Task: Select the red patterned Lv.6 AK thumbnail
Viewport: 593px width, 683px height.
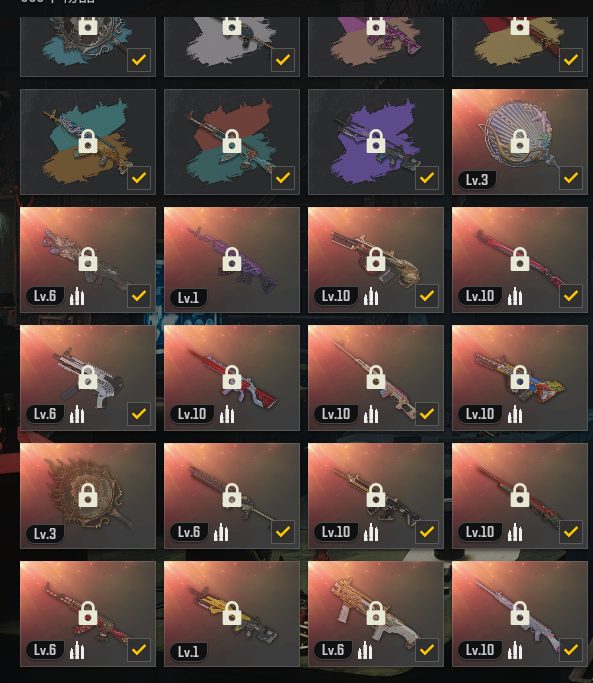Action: [88, 614]
